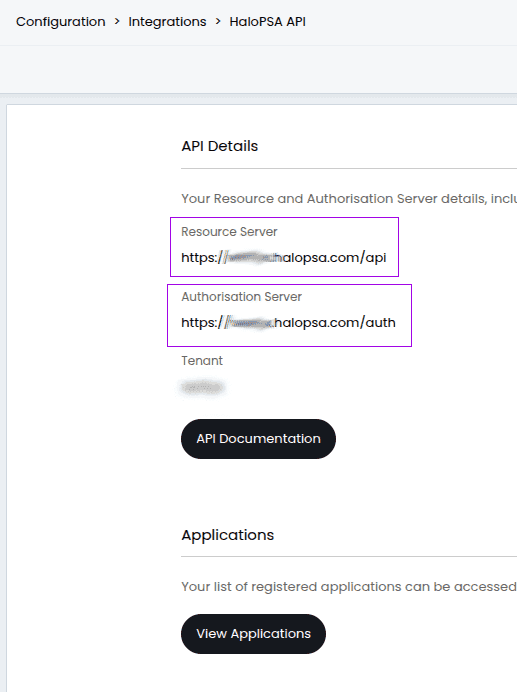Navigate to Integrations breadcrumb link
Screen dimensions: 517x692
[x=167, y=22]
